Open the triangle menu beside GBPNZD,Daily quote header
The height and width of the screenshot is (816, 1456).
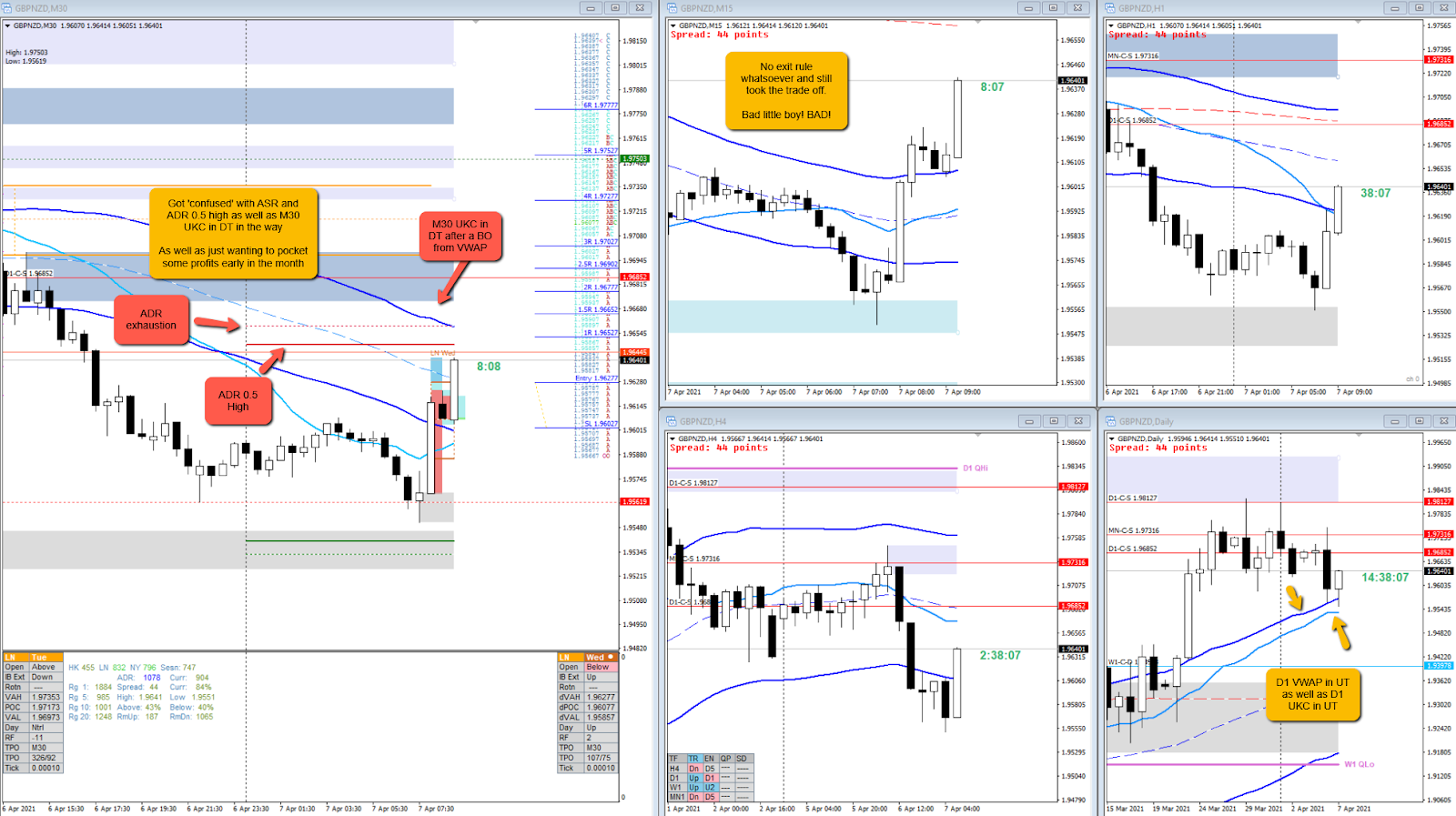[1111, 438]
